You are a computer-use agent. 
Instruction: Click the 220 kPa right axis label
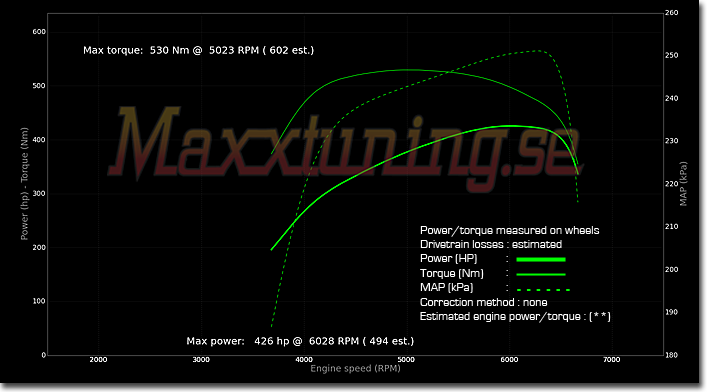671,184
